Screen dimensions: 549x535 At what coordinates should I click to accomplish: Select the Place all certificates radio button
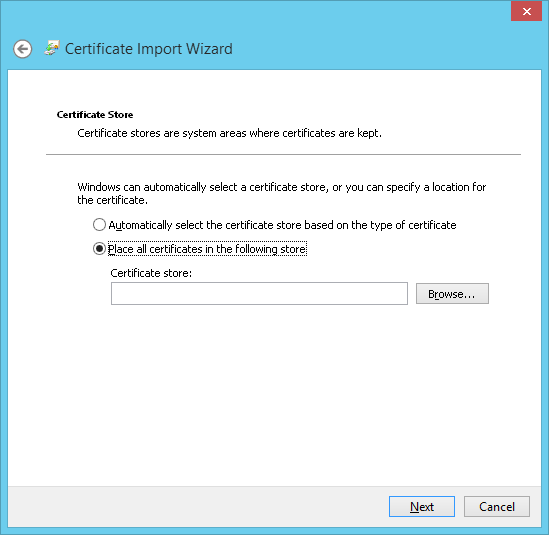pos(99,249)
